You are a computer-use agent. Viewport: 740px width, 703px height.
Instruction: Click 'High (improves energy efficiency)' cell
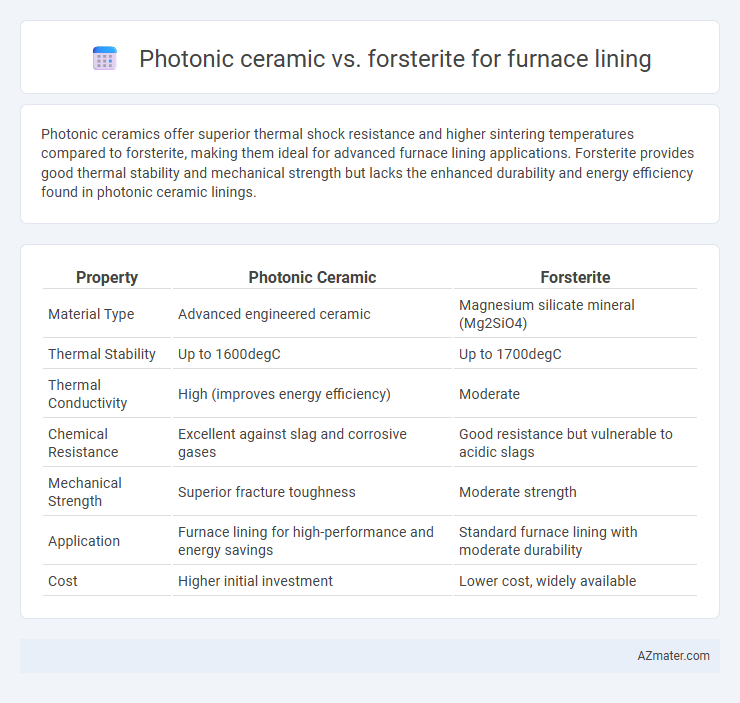click(x=284, y=394)
